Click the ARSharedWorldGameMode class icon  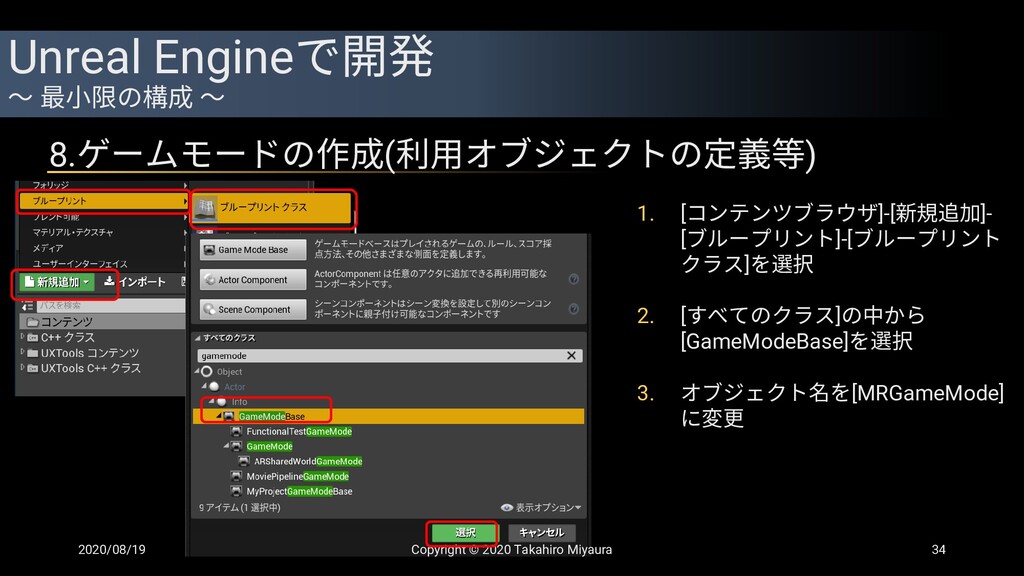pos(244,461)
